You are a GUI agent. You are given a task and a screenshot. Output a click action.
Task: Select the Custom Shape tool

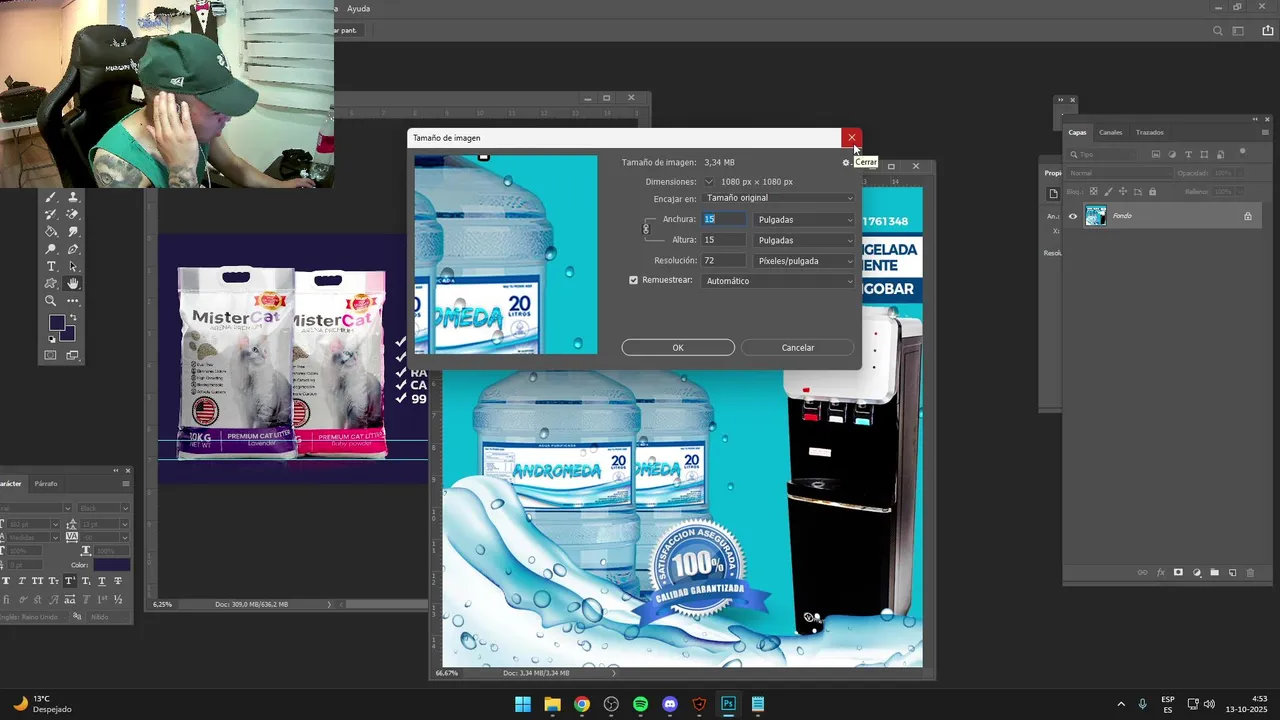click(x=50, y=283)
